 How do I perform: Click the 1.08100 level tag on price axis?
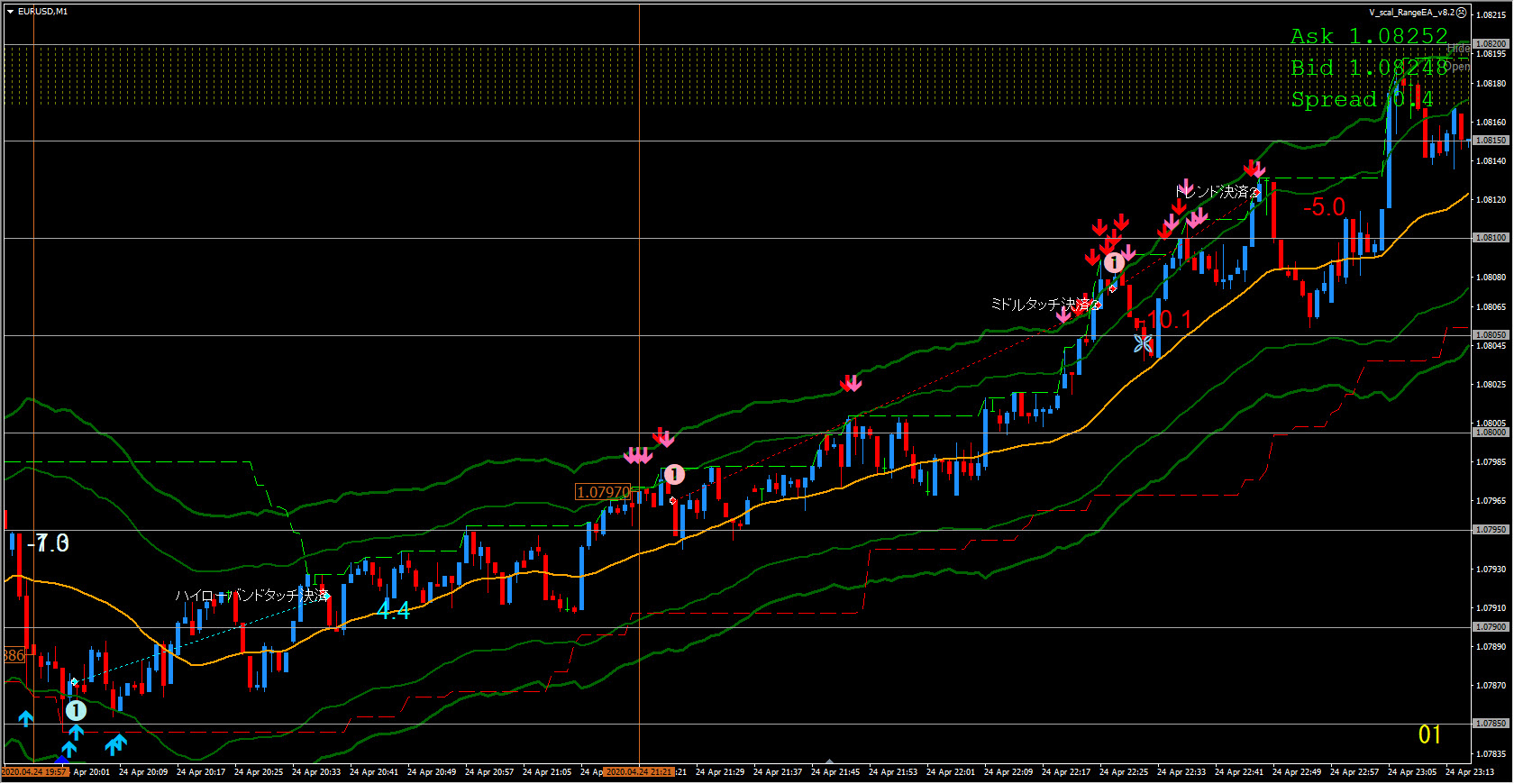(1491, 238)
